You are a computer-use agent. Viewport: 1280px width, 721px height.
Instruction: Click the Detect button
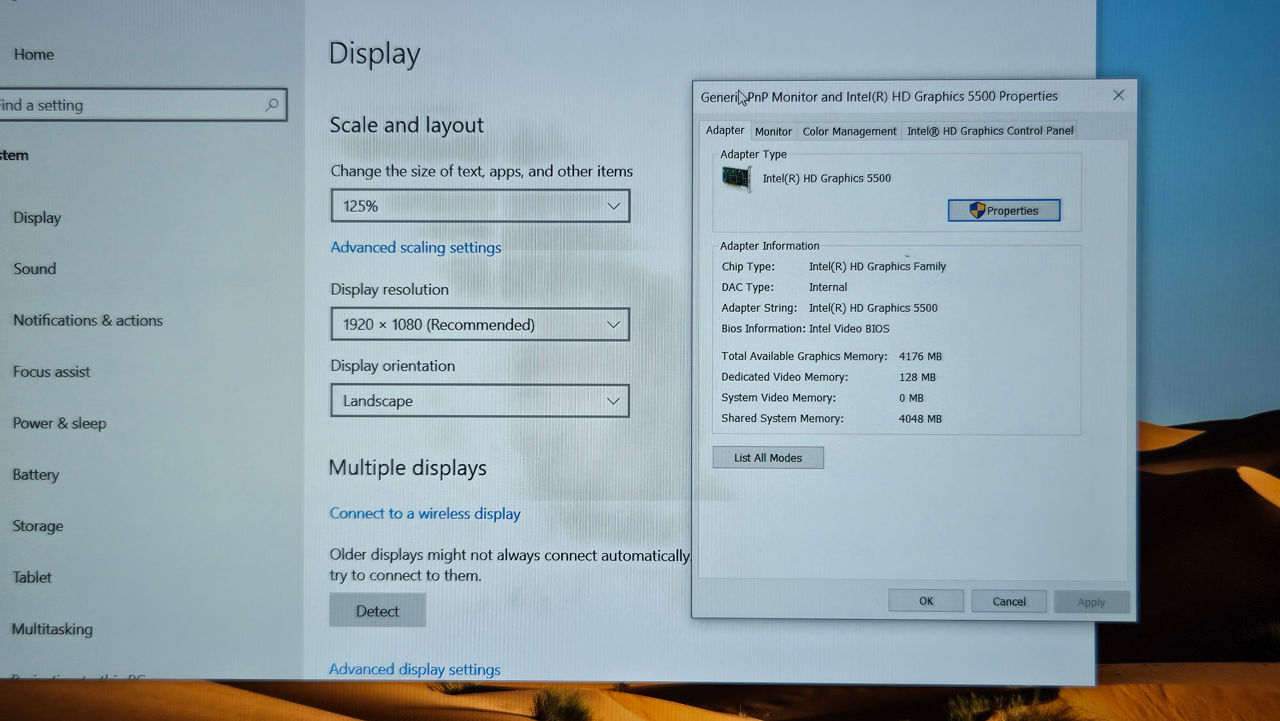(378, 611)
